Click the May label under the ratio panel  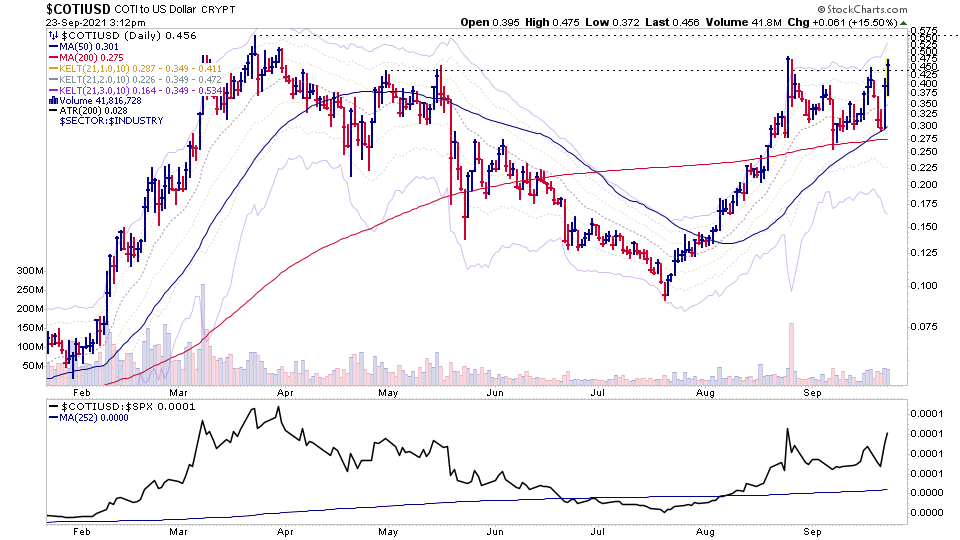pyautogui.click(x=388, y=532)
